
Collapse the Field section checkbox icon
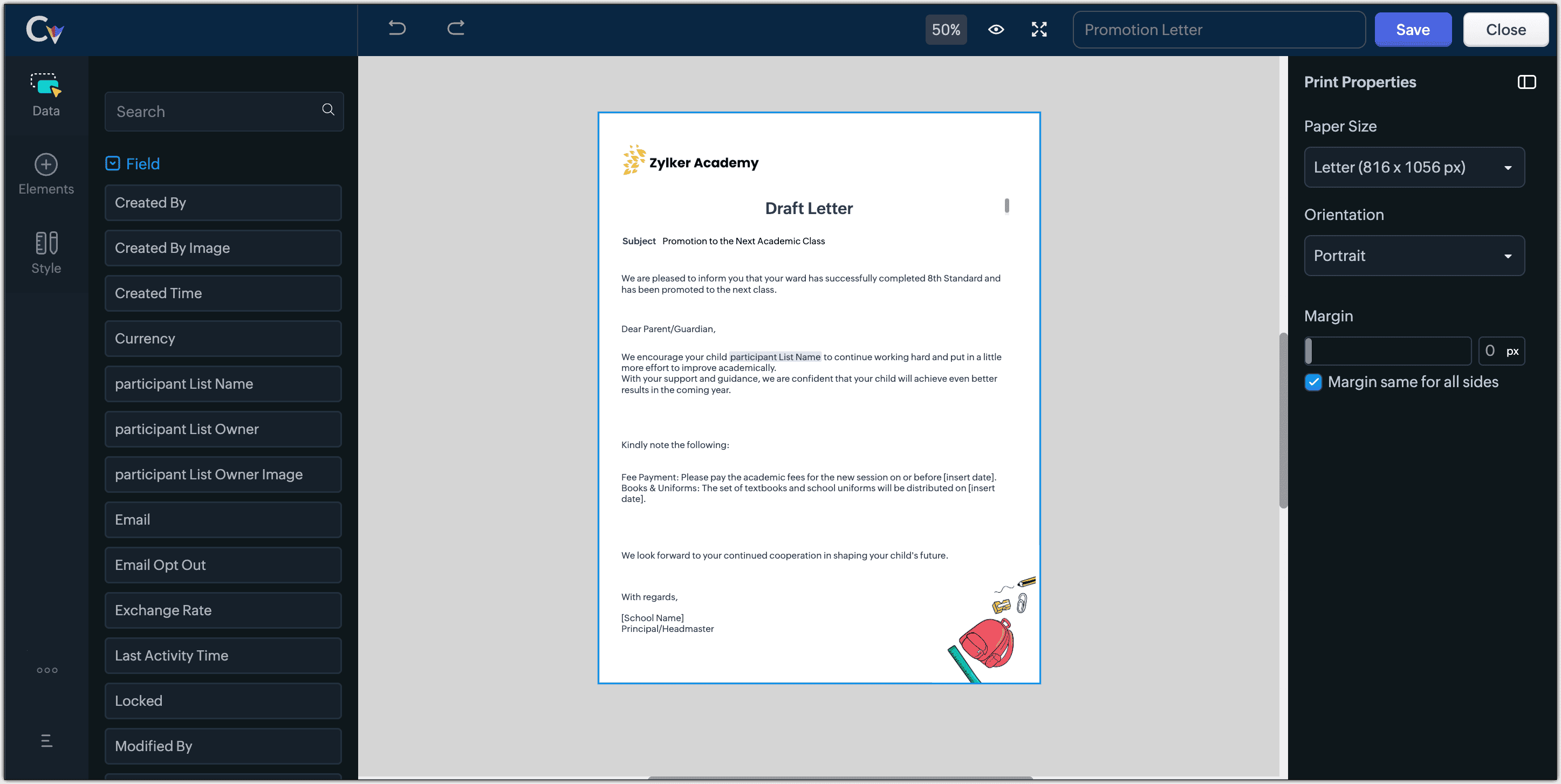113,163
